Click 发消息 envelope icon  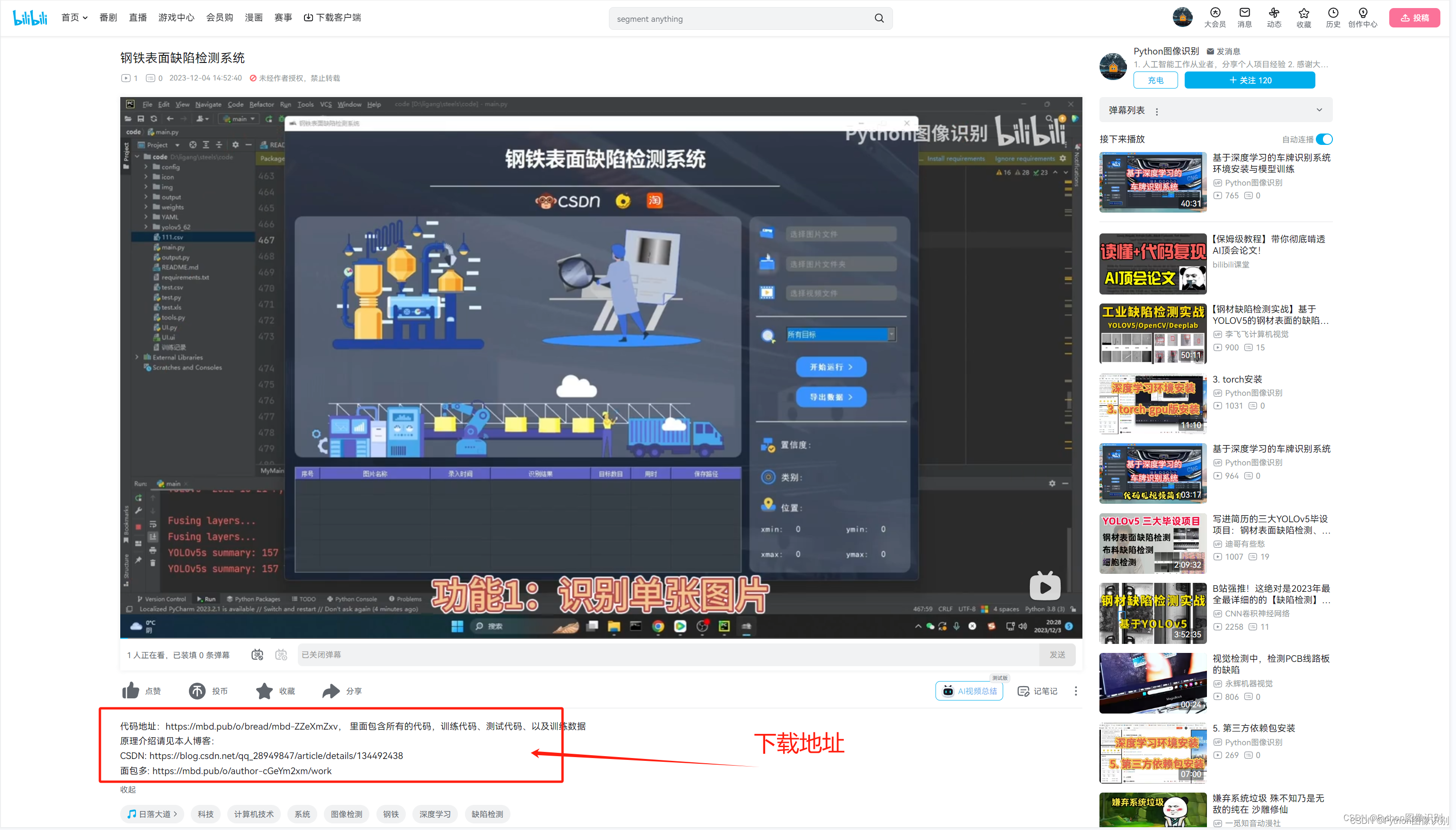(1210, 51)
